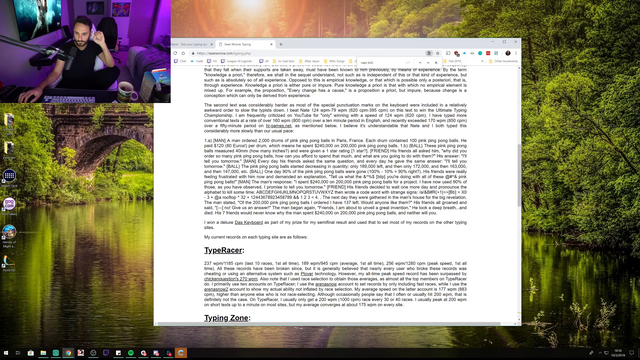Open the After Japan bookmark folder
Image resolution: width=640 pixels, height=360 pixels.
tap(309, 61)
